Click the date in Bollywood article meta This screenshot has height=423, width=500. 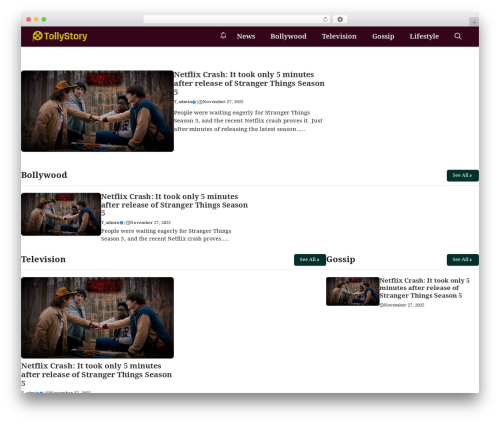pos(150,223)
